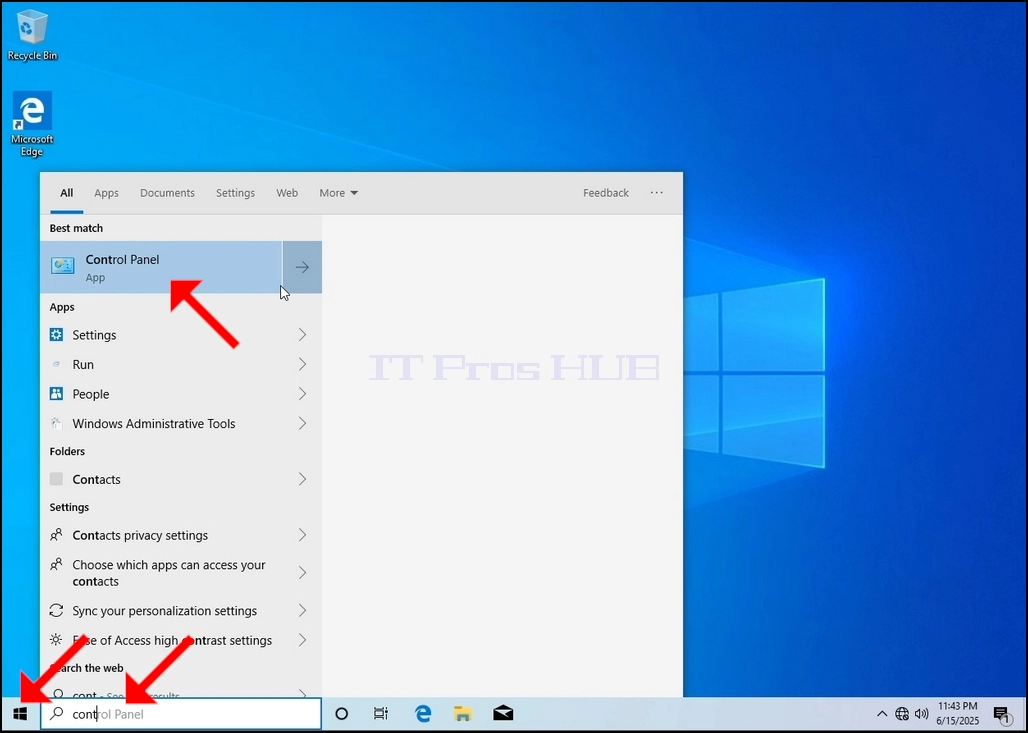Click the Contacts folder icon
1028x733 pixels.
(x=56, y=479)
